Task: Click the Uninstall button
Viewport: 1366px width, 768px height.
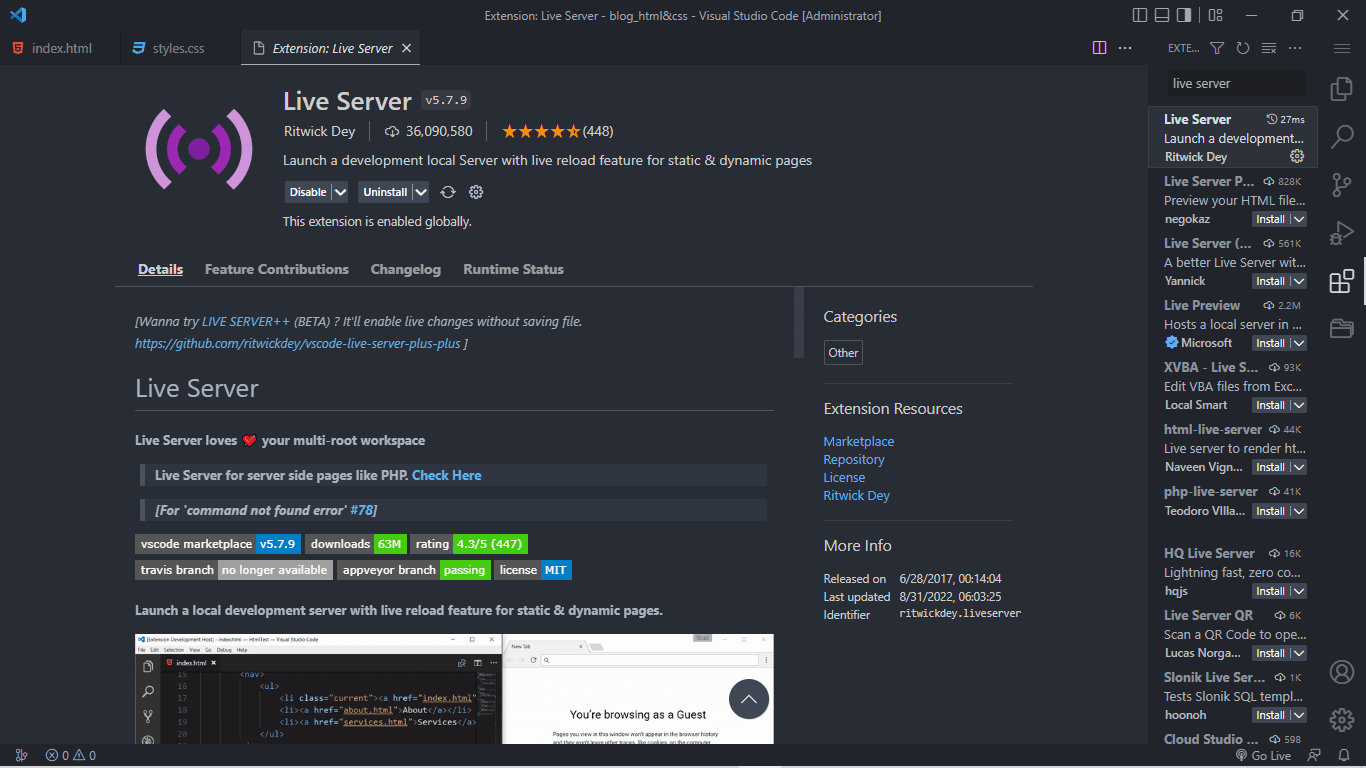Action: tap(385, 192)
